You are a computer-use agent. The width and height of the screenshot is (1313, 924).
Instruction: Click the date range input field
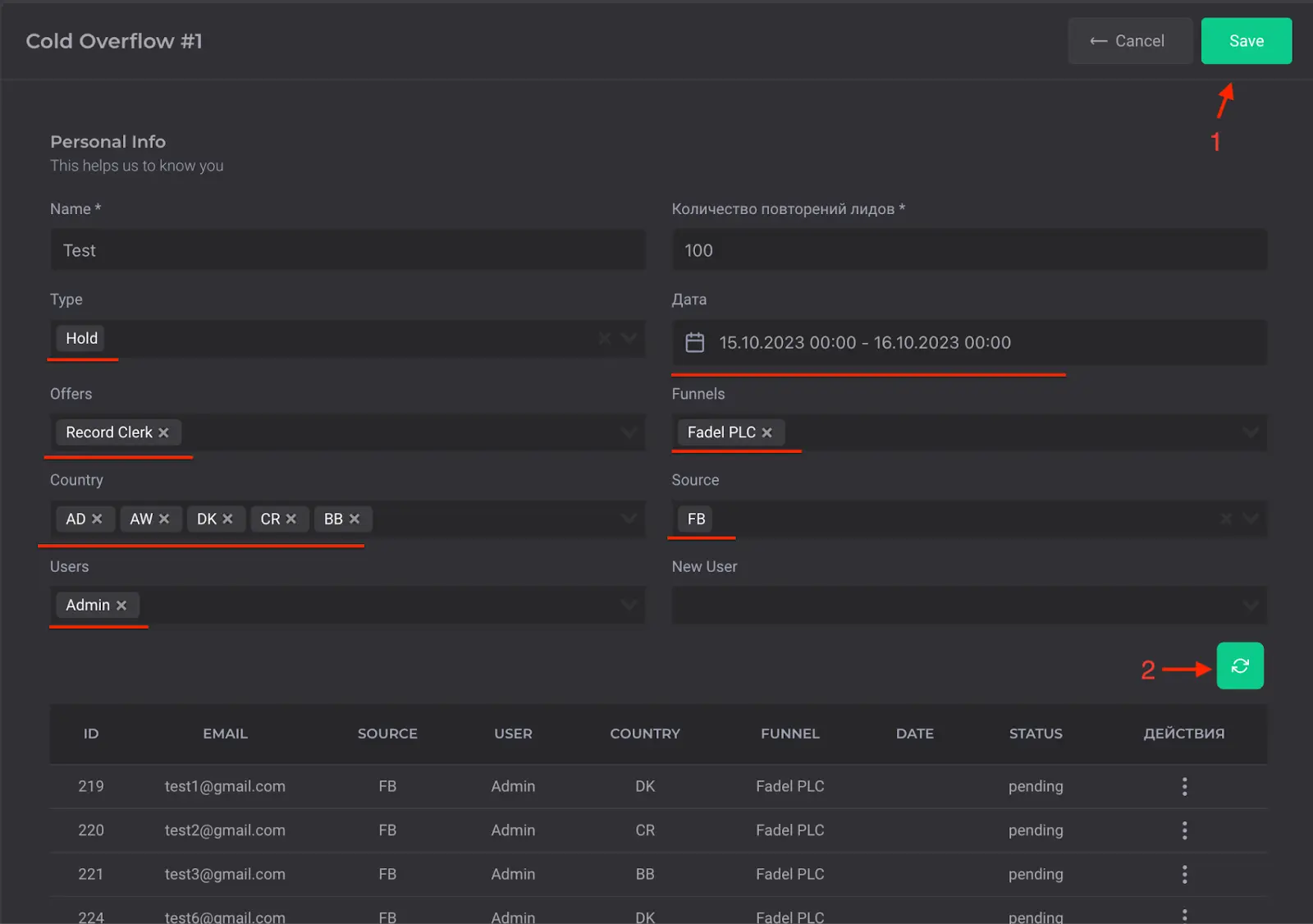969,342
